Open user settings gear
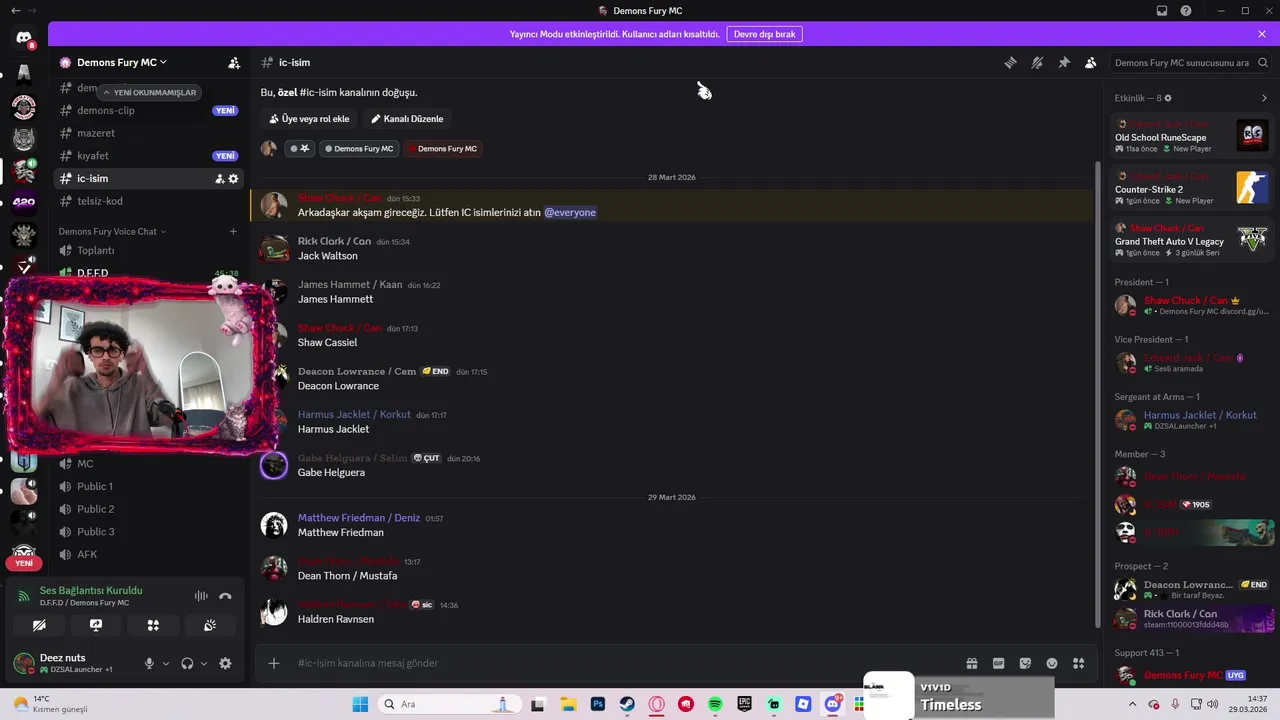 225,663
